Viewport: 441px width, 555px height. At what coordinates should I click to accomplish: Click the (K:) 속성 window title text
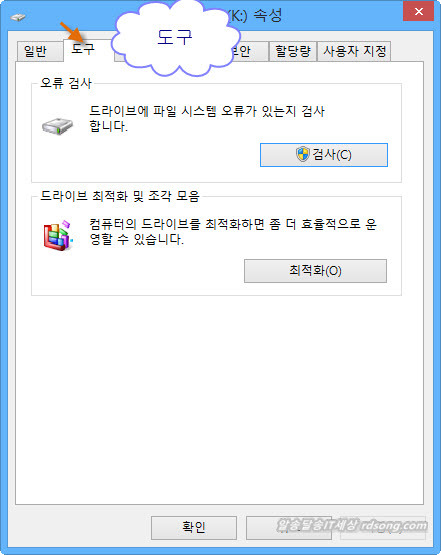255,15
